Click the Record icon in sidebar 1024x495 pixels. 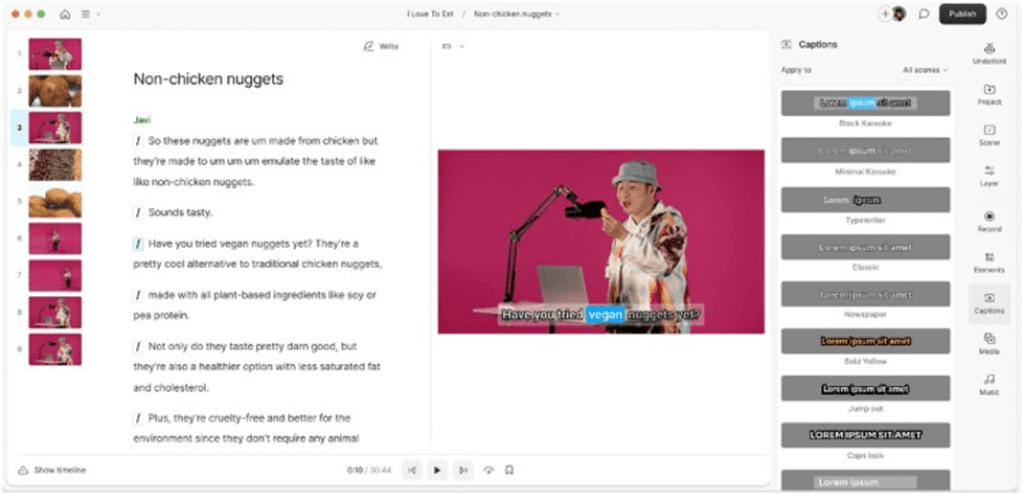click(989, 221)
